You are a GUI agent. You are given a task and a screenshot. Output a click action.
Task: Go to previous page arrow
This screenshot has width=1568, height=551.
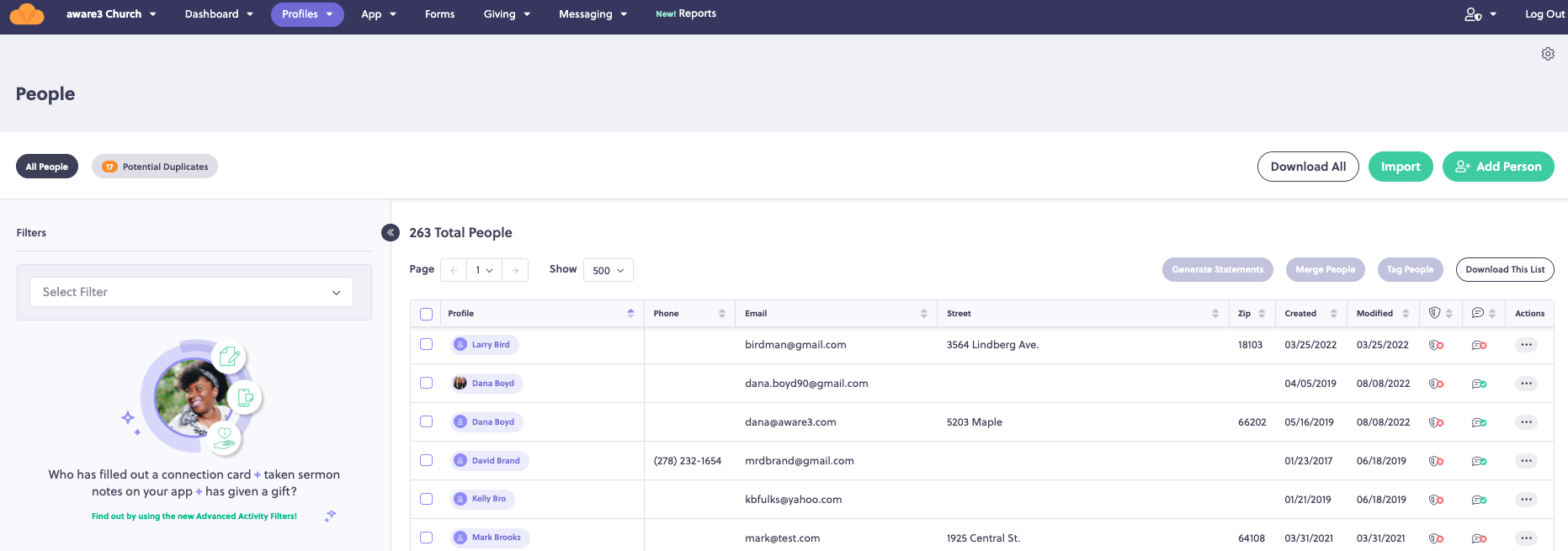coord(454,270)
